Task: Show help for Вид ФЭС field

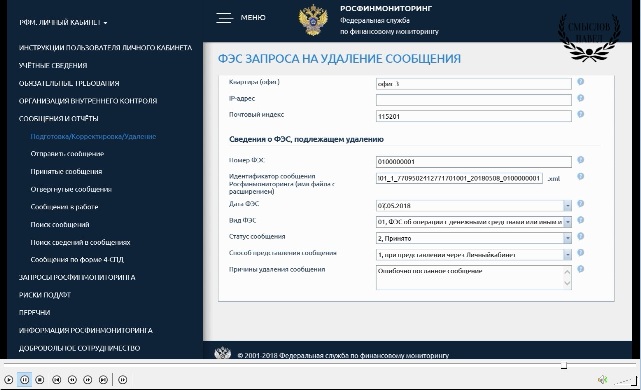Action: pos(580,220)
